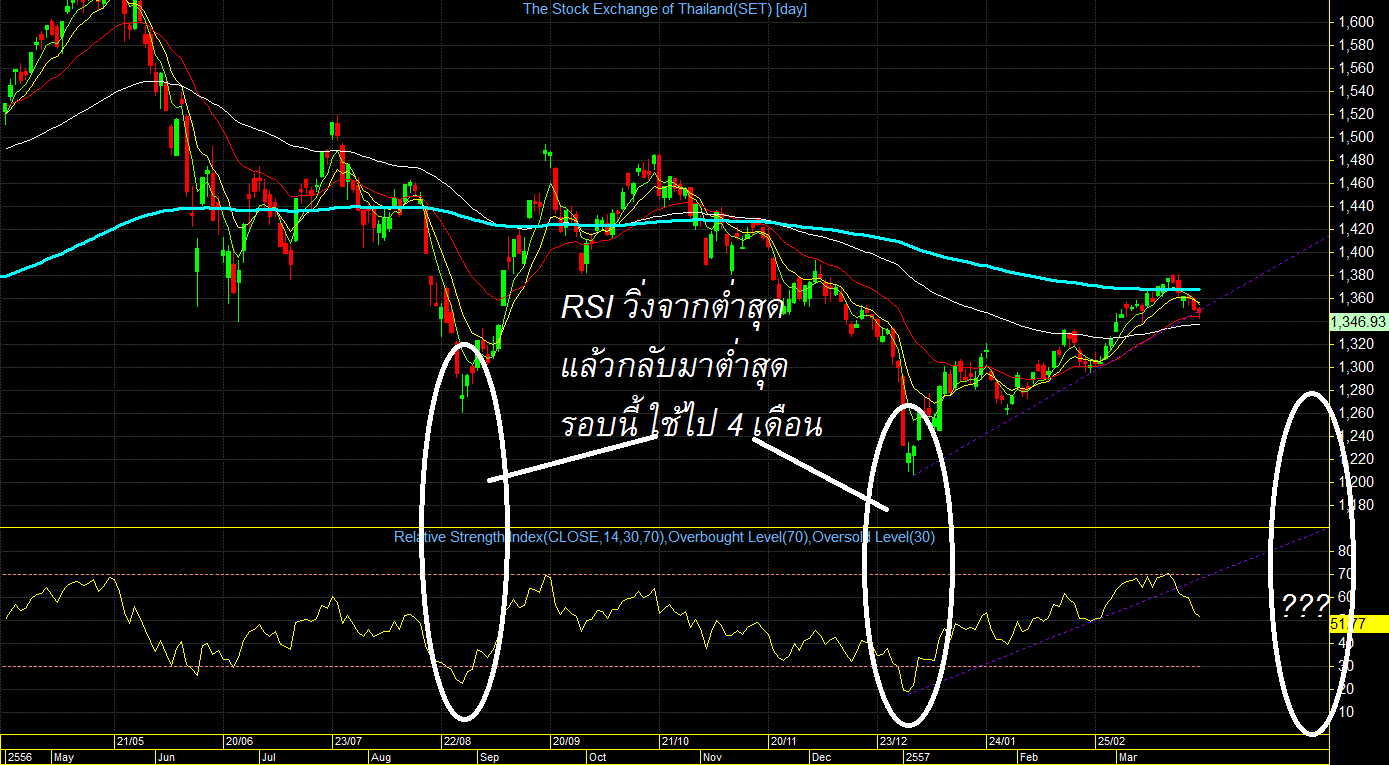Screen dimensions: 1389x765
Task: Click the 70 level on RSI axis
Action: [1345, 574]
